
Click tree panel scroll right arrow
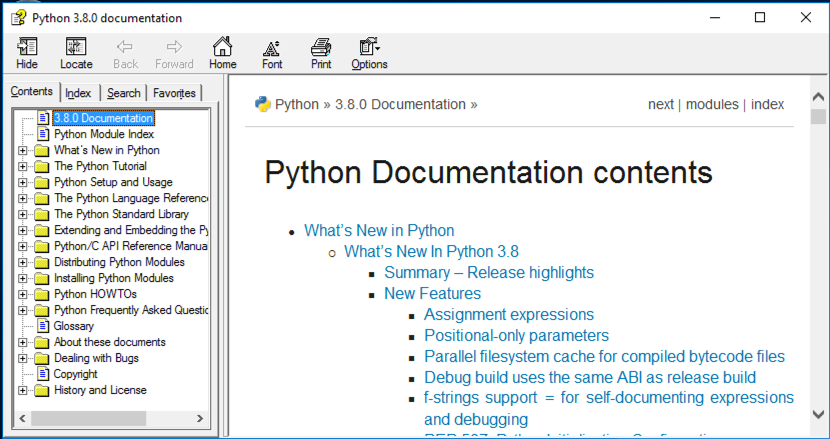[200, 418]
